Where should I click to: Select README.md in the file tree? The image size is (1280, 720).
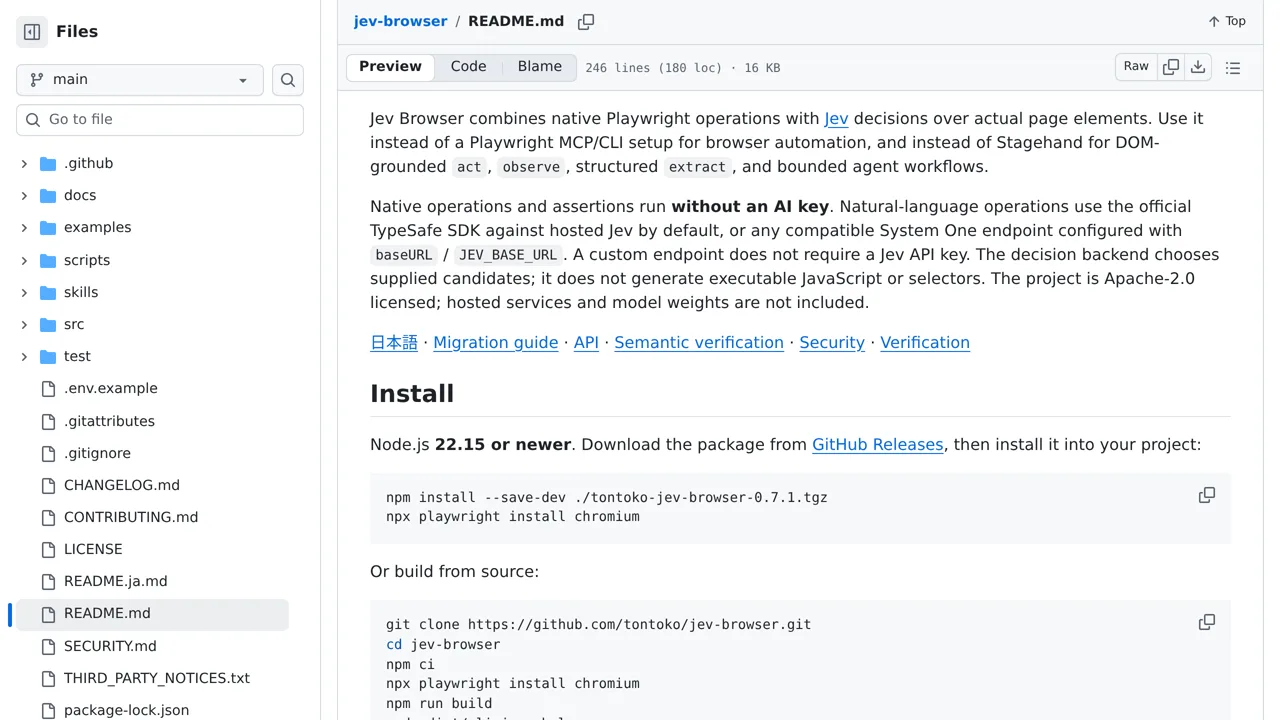(x=152, y=614)
